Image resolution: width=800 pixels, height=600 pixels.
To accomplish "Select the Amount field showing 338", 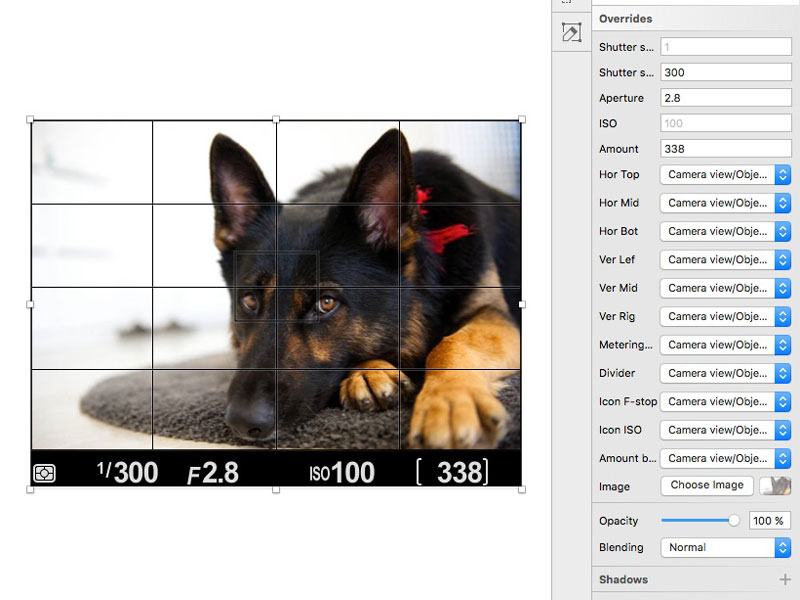I will point(724,148).
